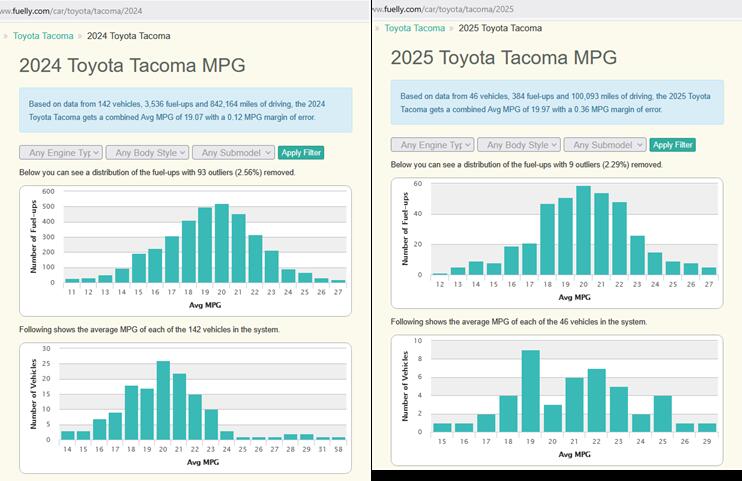
Task: Click the 18 MPG bar in 2024 vehicles chart
Action: tap(132, 413)
